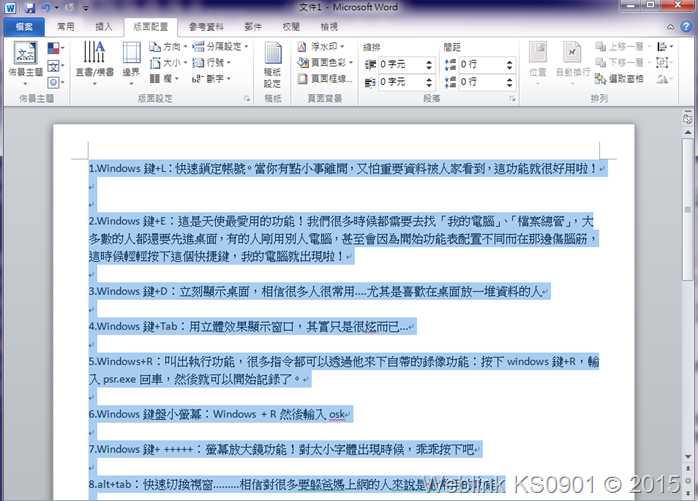This screenshot has height=501, width=698.
Task: Click the Redo icon
Action: coord(69,8)
